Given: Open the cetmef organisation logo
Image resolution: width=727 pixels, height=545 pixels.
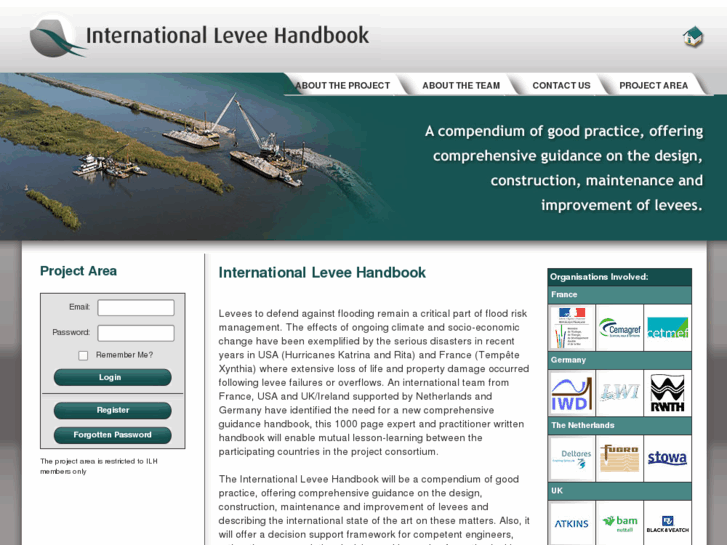Looking at the screenshot, I should tap(667, 328).
